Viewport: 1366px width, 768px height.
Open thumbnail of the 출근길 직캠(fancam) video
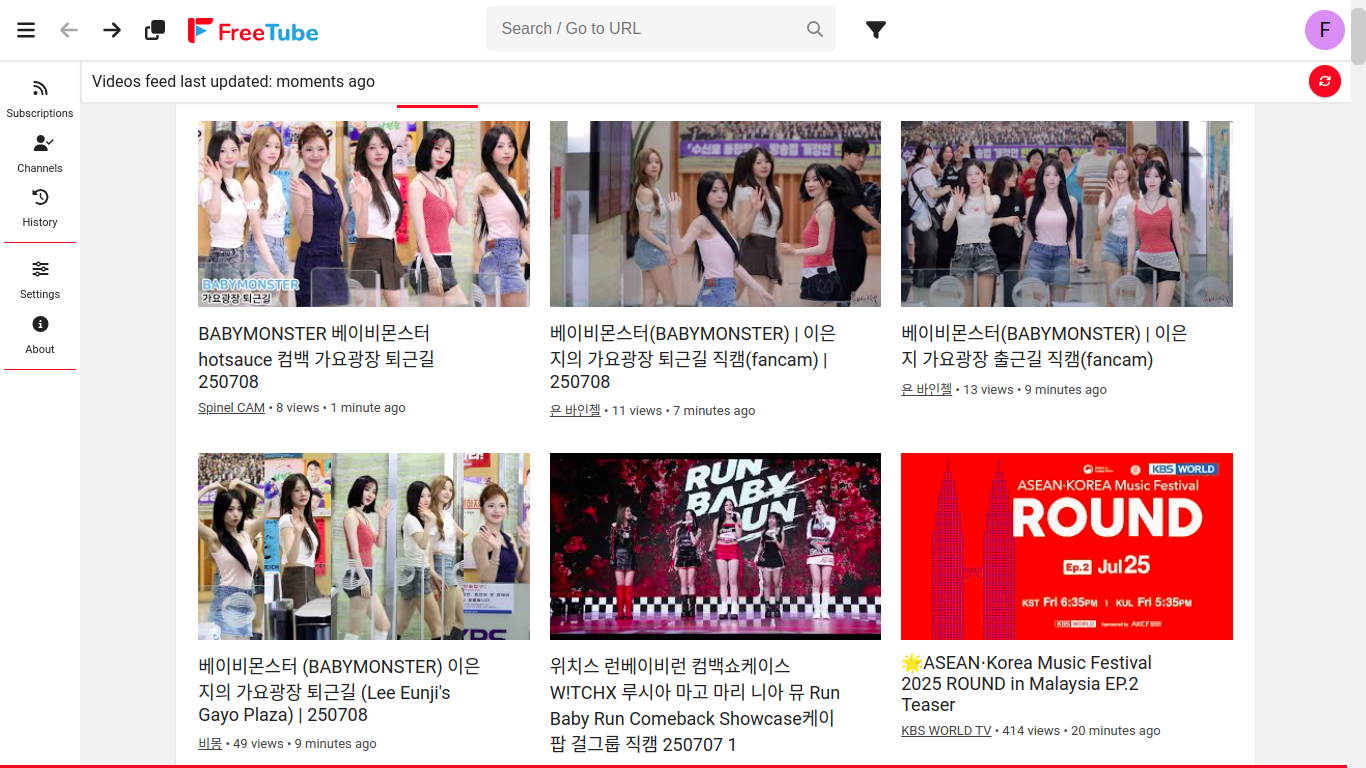[x=1067, y=214]
